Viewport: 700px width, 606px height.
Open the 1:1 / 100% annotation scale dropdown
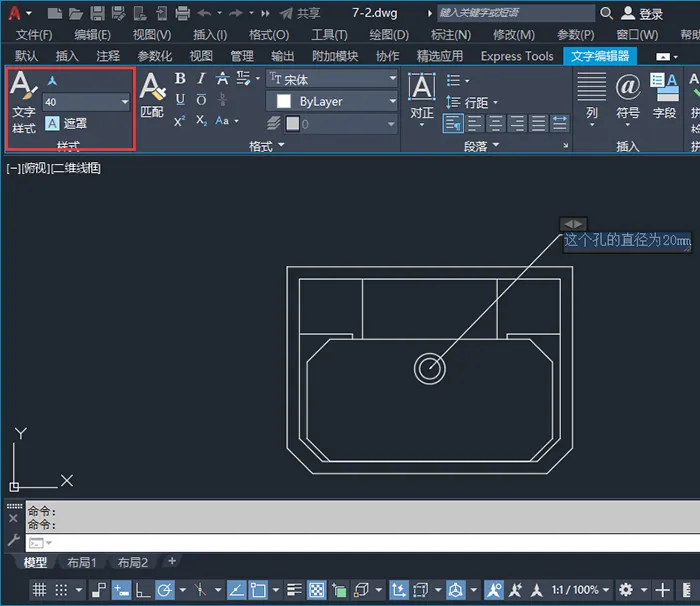point(580,590)
